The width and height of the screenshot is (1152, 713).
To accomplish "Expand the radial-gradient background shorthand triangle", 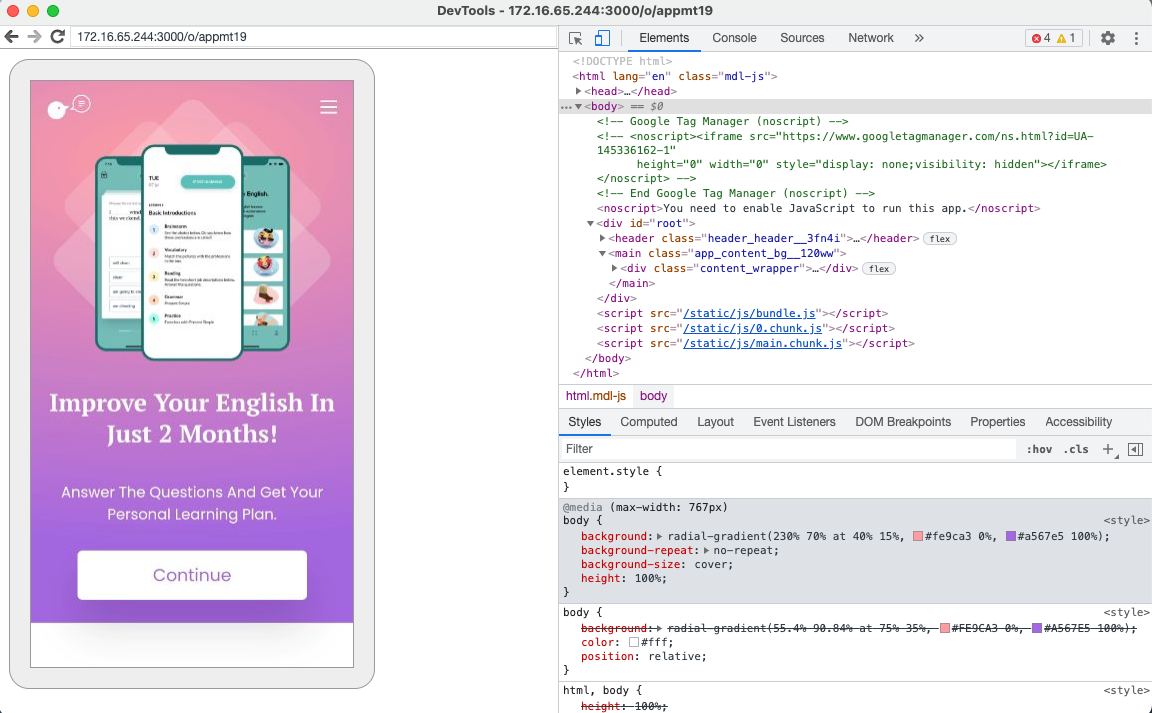I will [x=659, y=537].
